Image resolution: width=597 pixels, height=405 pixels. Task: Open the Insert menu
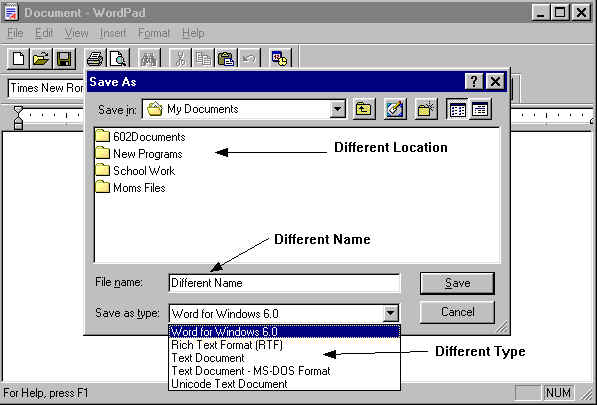point(113,33)
